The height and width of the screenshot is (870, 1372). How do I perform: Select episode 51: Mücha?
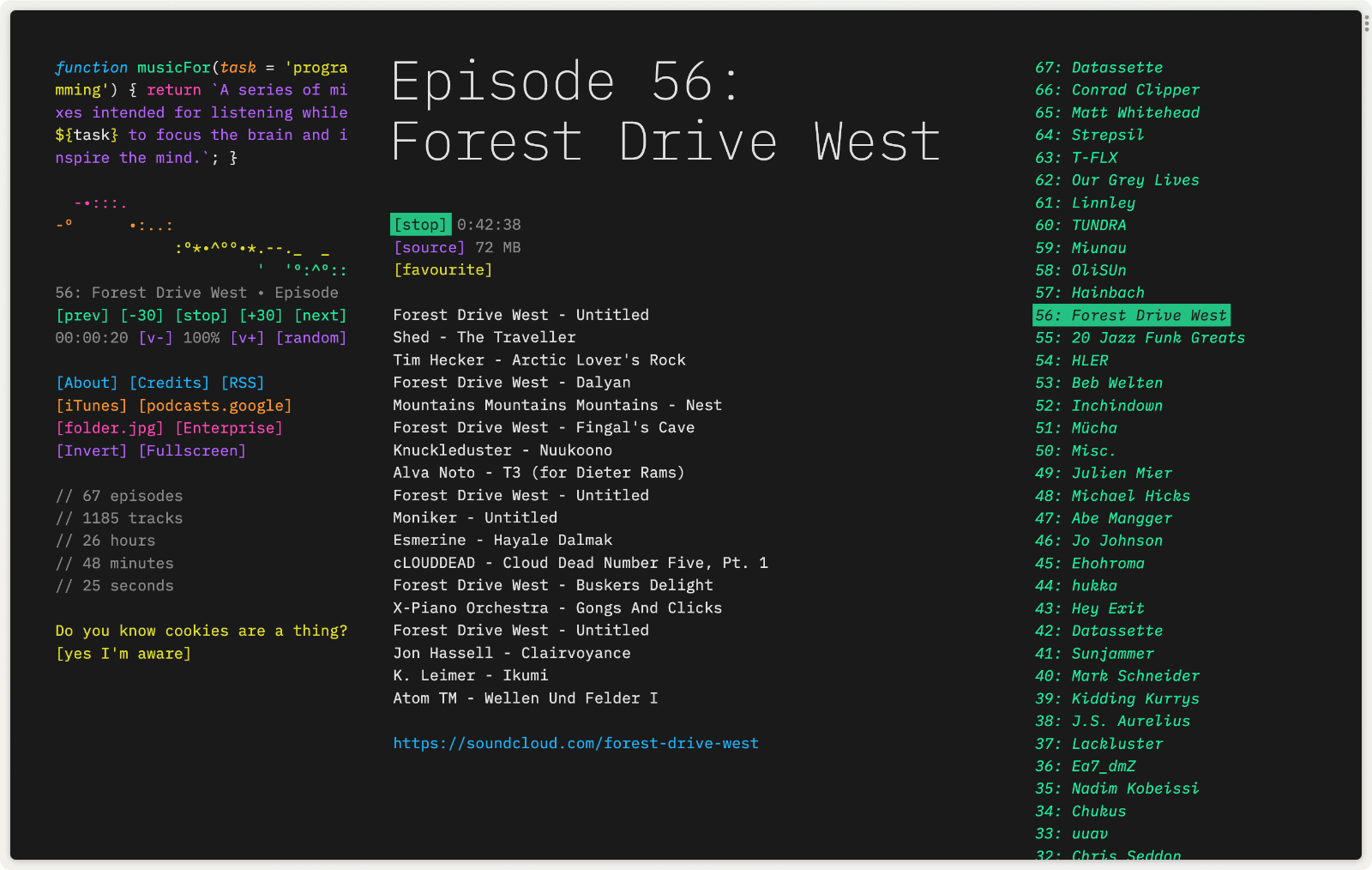tap(1076, 428)
